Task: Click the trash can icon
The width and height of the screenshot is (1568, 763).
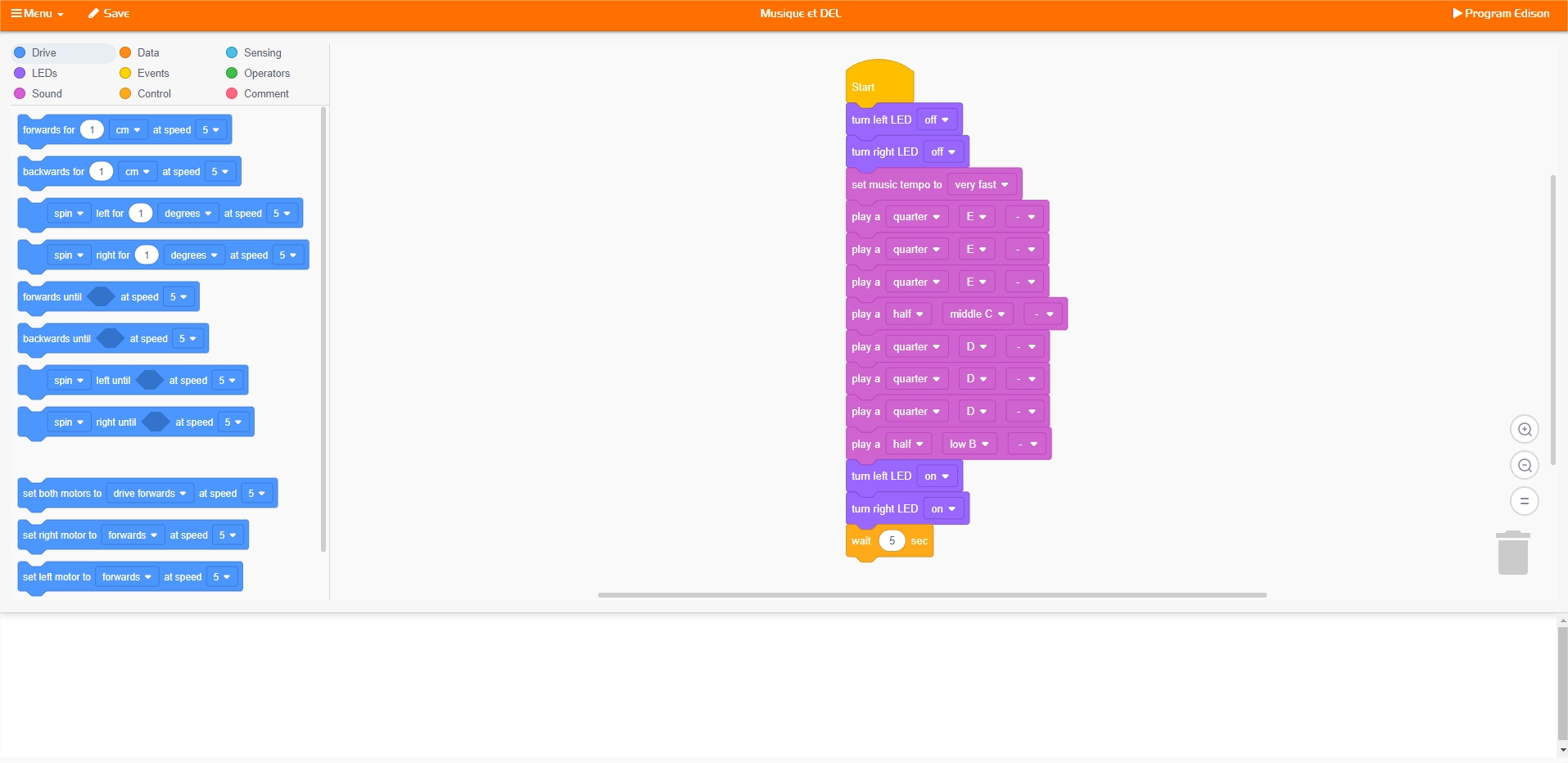Action: pyautogui.click(x=1512, y=553)
